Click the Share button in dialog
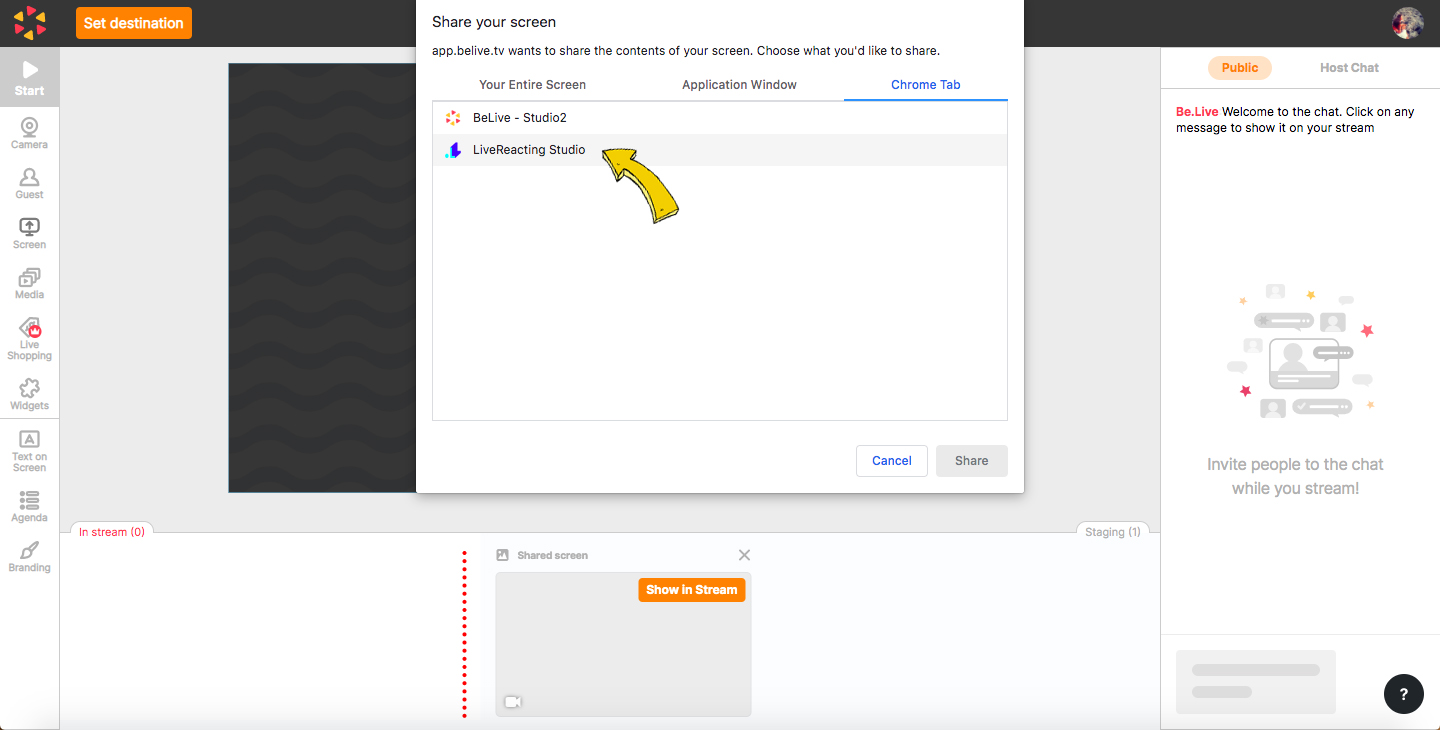Image resolution: width=1440 pixels, height=730 pixels. coord(972,461)
